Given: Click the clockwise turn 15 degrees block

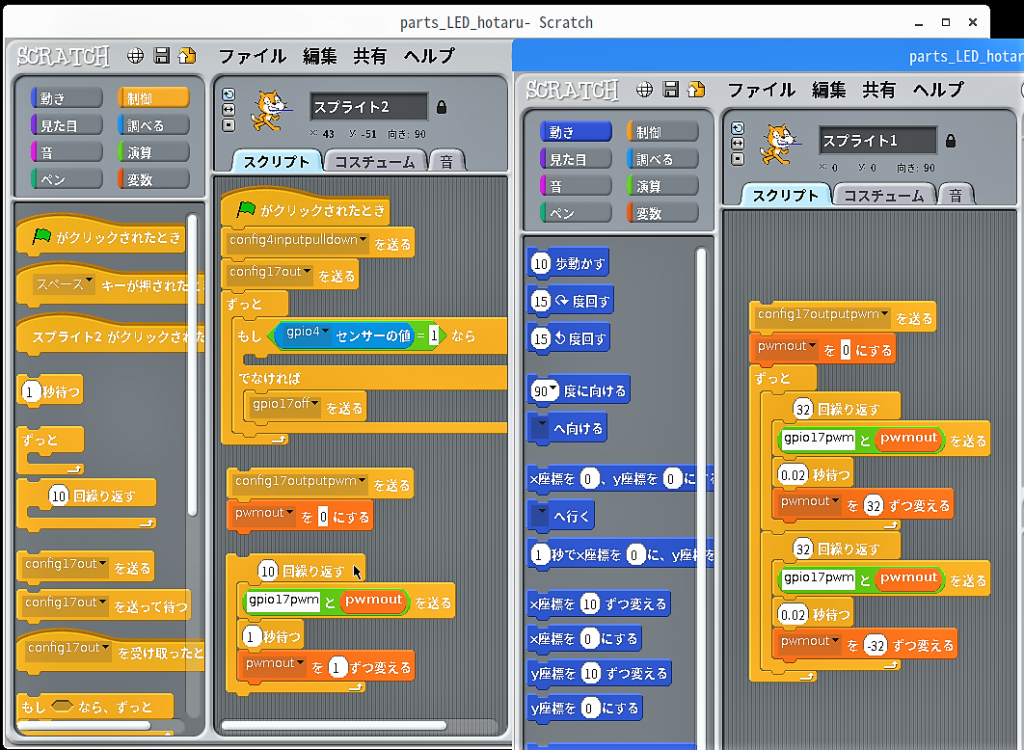Looking at the screenshot, I should (x=570, y=301).
